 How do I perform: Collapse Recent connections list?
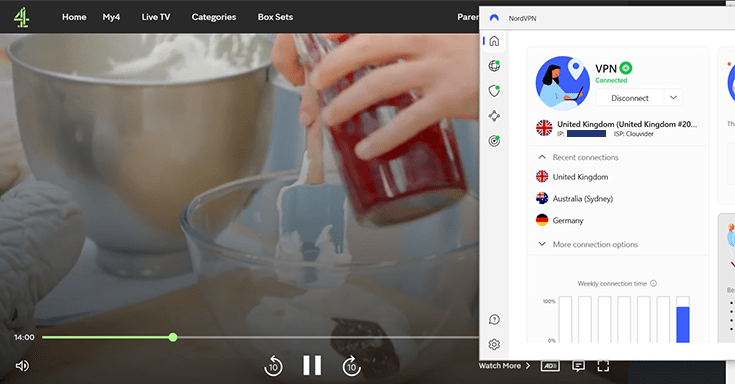(542, 157)
